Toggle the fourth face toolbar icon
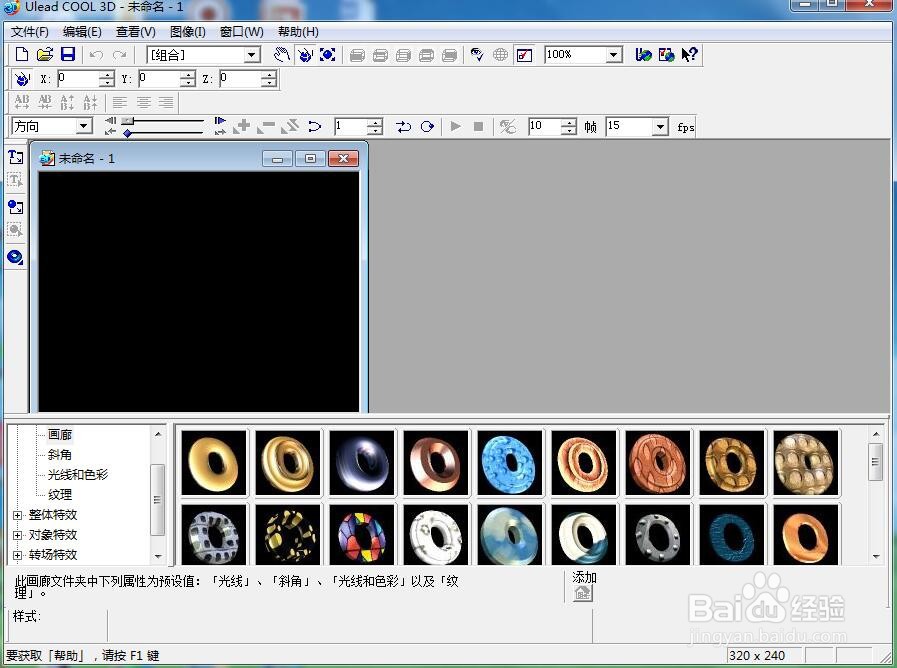The image size is (897, 668). (426, 55)
